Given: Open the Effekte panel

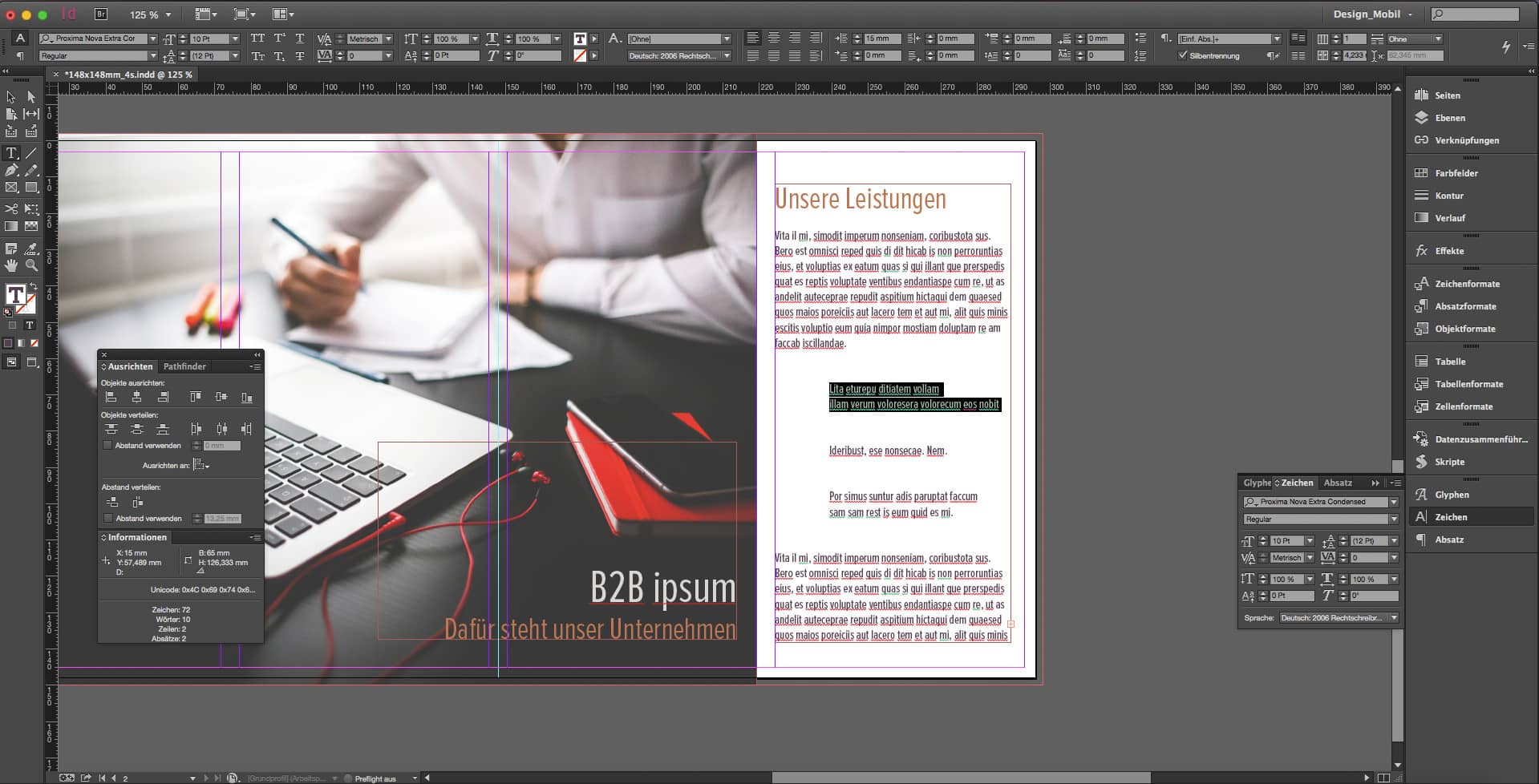Looking at the screenshot, I should [1448, 251].
